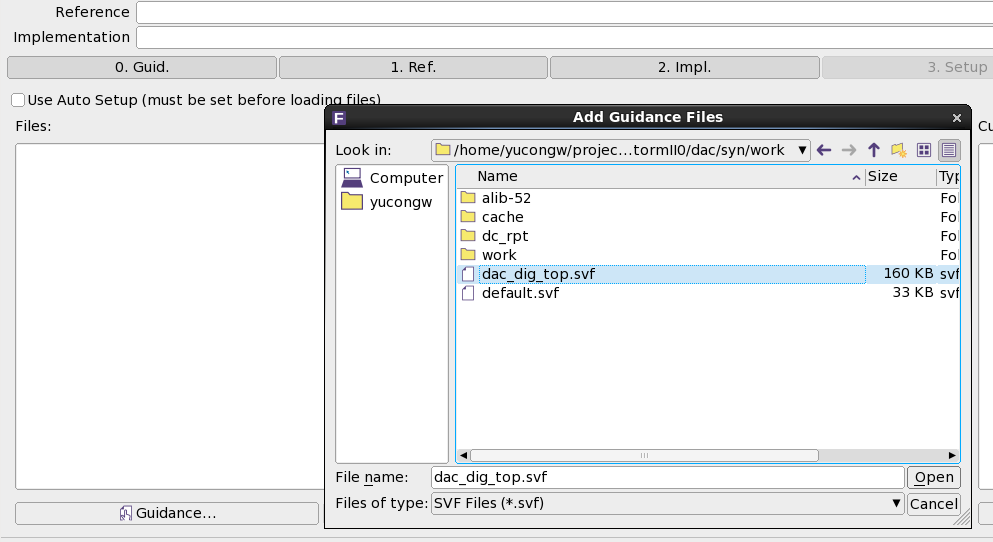Click forward navigation arrow in dialog
993x542 pixels.
(x=849, y=150)
